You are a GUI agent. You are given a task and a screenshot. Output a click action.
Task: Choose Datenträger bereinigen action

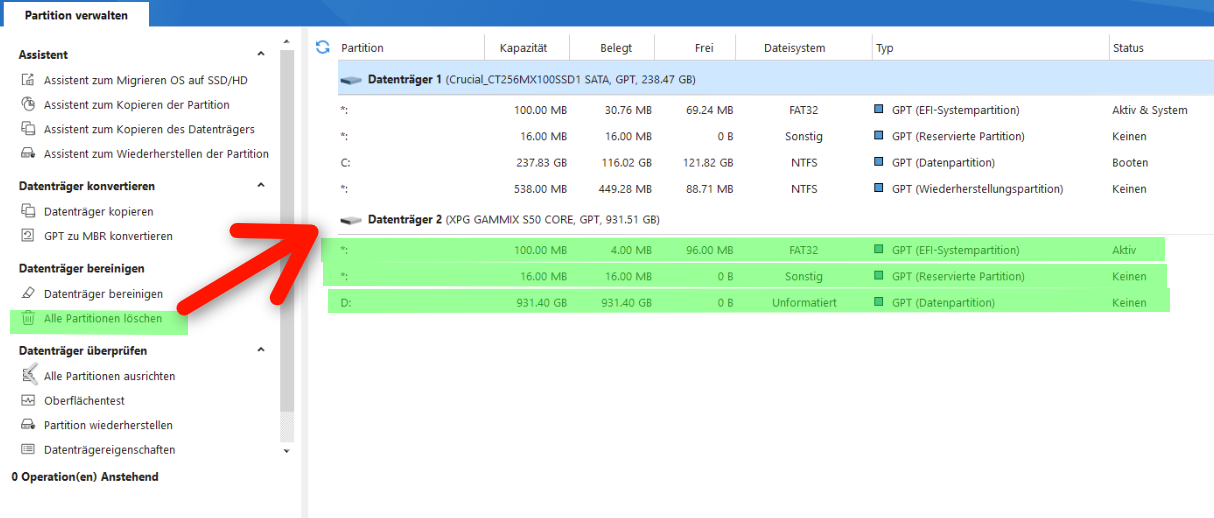pos(103,294)
